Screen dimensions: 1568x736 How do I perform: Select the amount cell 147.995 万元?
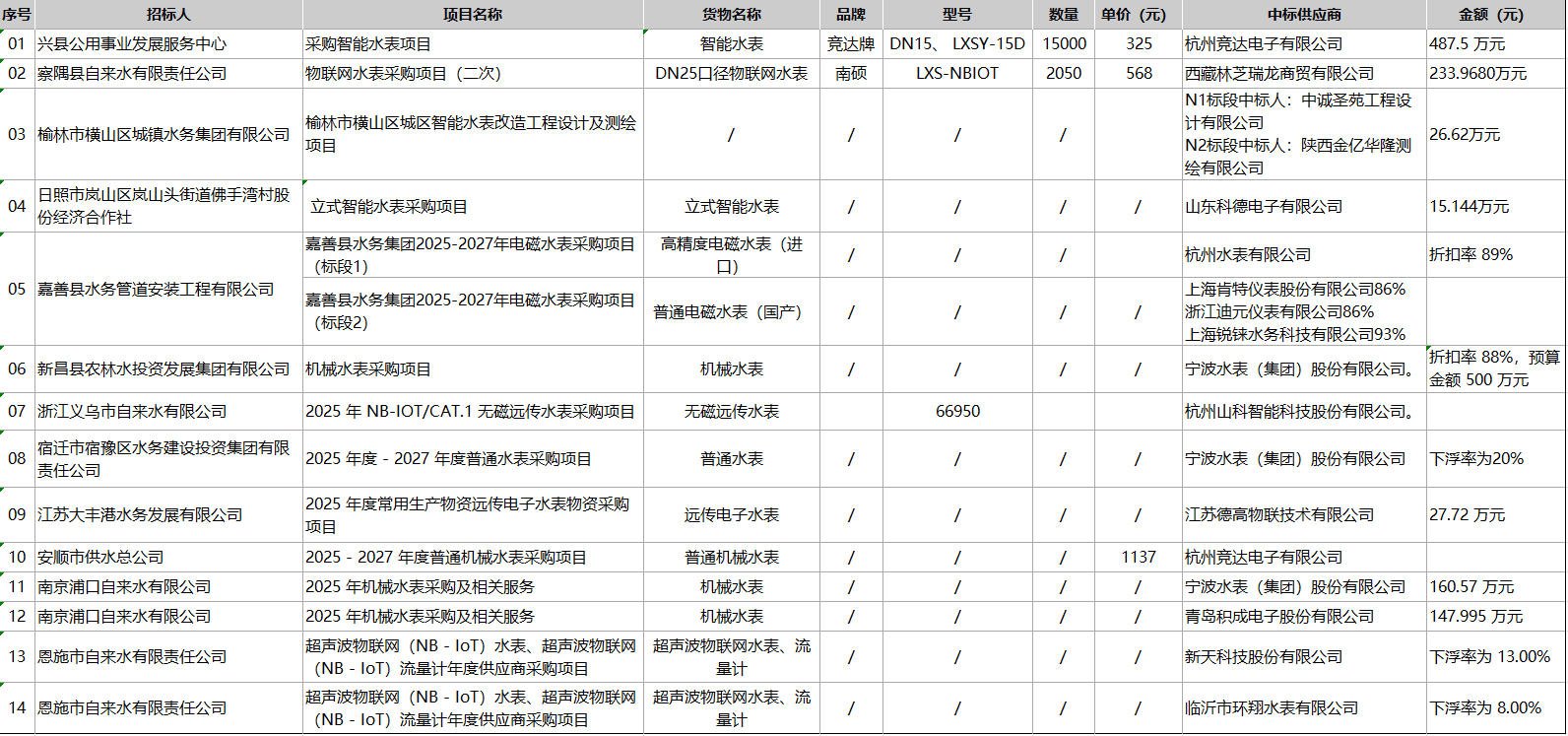tap(1495, 617)
